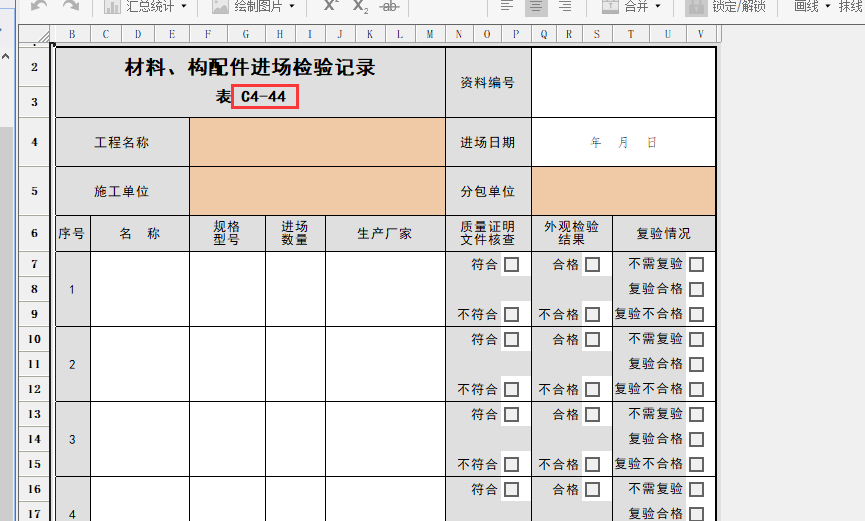The width and height of the screenshot is (865, 521).
Task: Click the 工程名称 orange input cell
Action: (317, 142)
